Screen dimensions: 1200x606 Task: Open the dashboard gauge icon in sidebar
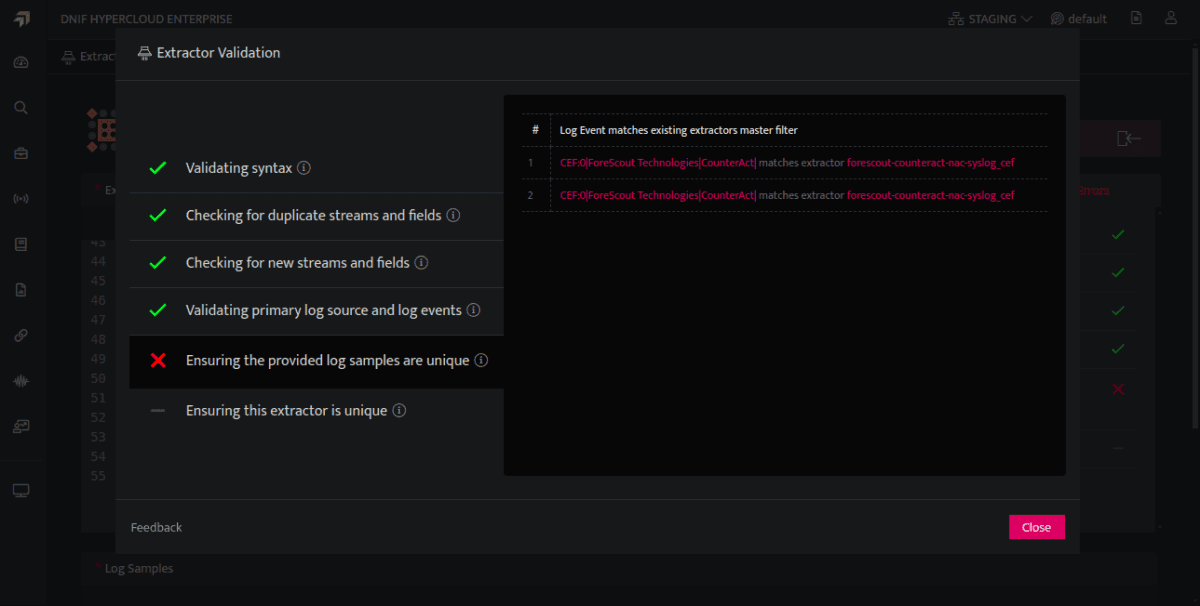click(21, 62)
